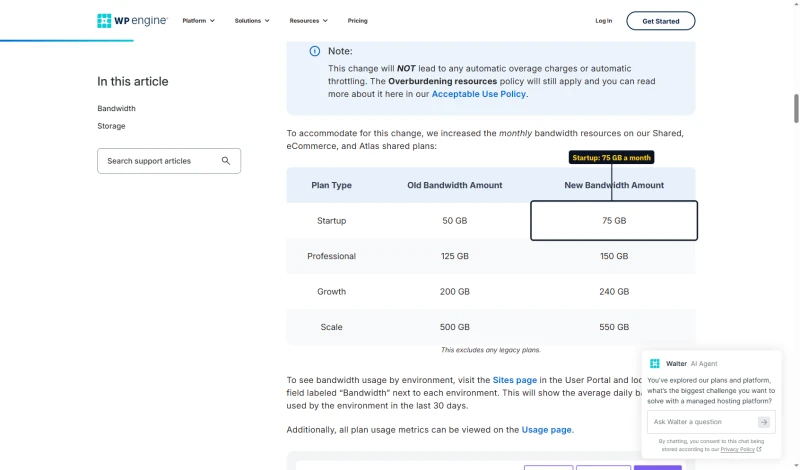The height and width of the screenshot is (470, 800).
Task: Click the Startup plan cell
Action: pos(332,220)
